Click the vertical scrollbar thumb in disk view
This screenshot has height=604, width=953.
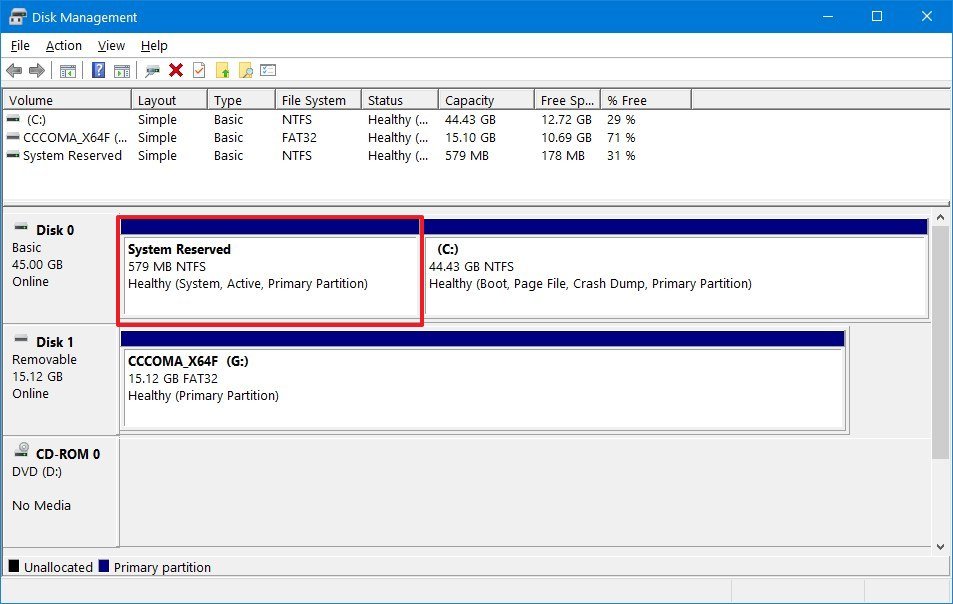[940, 342]
